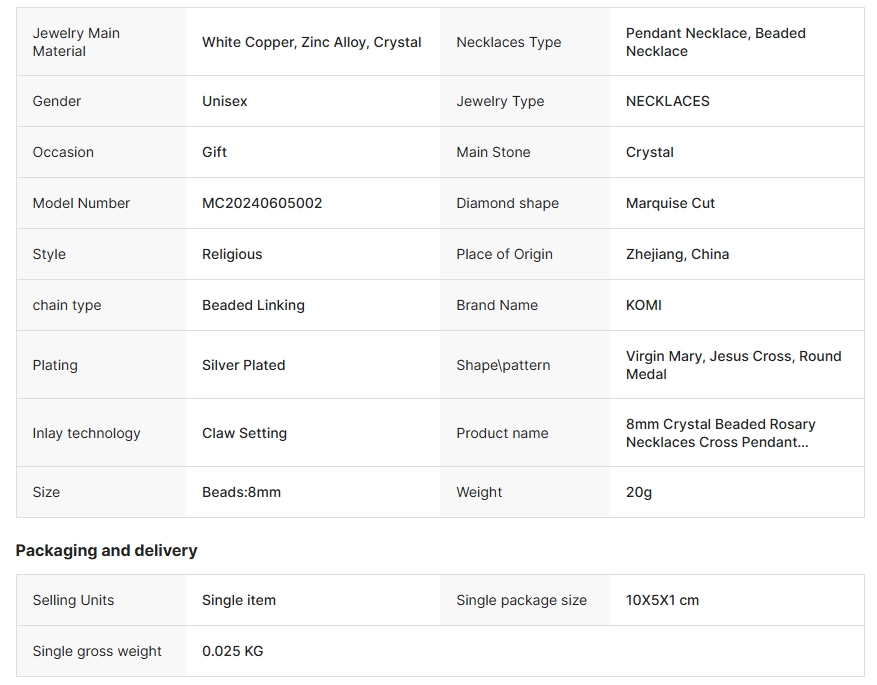Click the Weight value 20g
877x685 pixels.
pyautogui.click(x=639, y=492)
